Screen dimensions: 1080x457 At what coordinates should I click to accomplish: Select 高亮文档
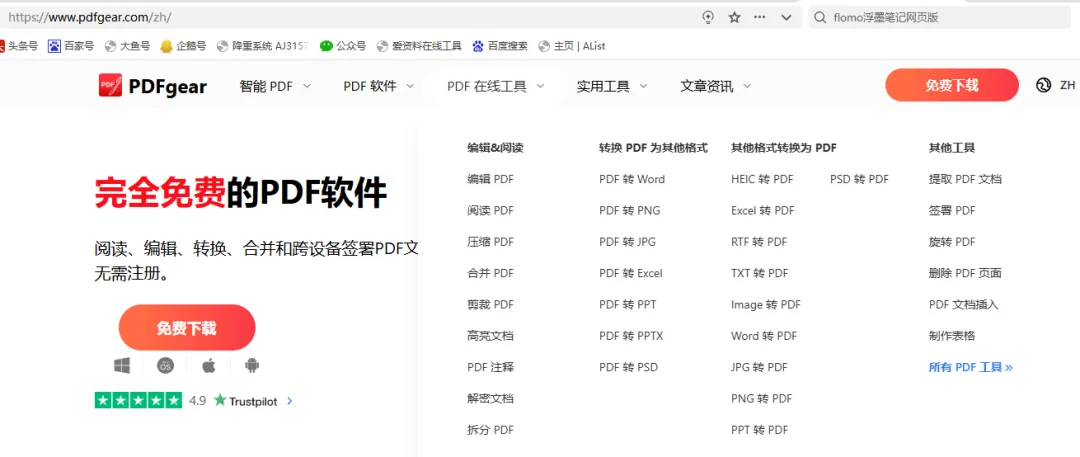tap(490, 336)
